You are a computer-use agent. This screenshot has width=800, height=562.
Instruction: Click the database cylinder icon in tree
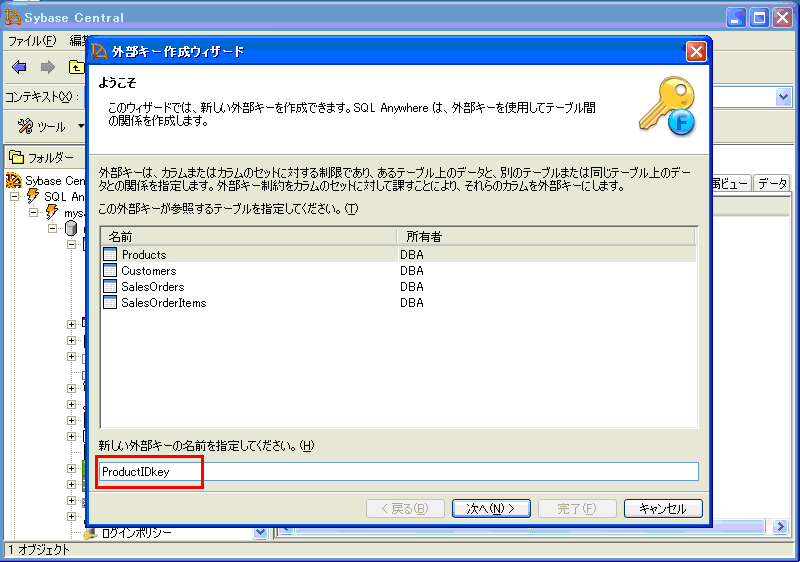point(71,229)
